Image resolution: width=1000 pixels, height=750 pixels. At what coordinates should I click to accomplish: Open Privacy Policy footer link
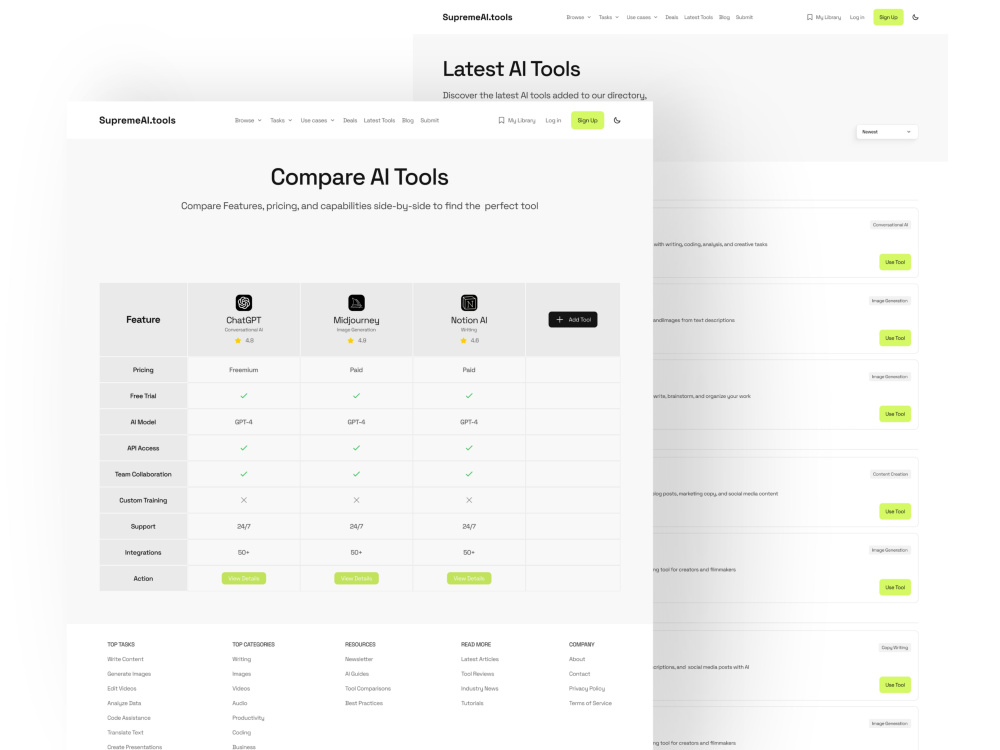click(587, 689)
